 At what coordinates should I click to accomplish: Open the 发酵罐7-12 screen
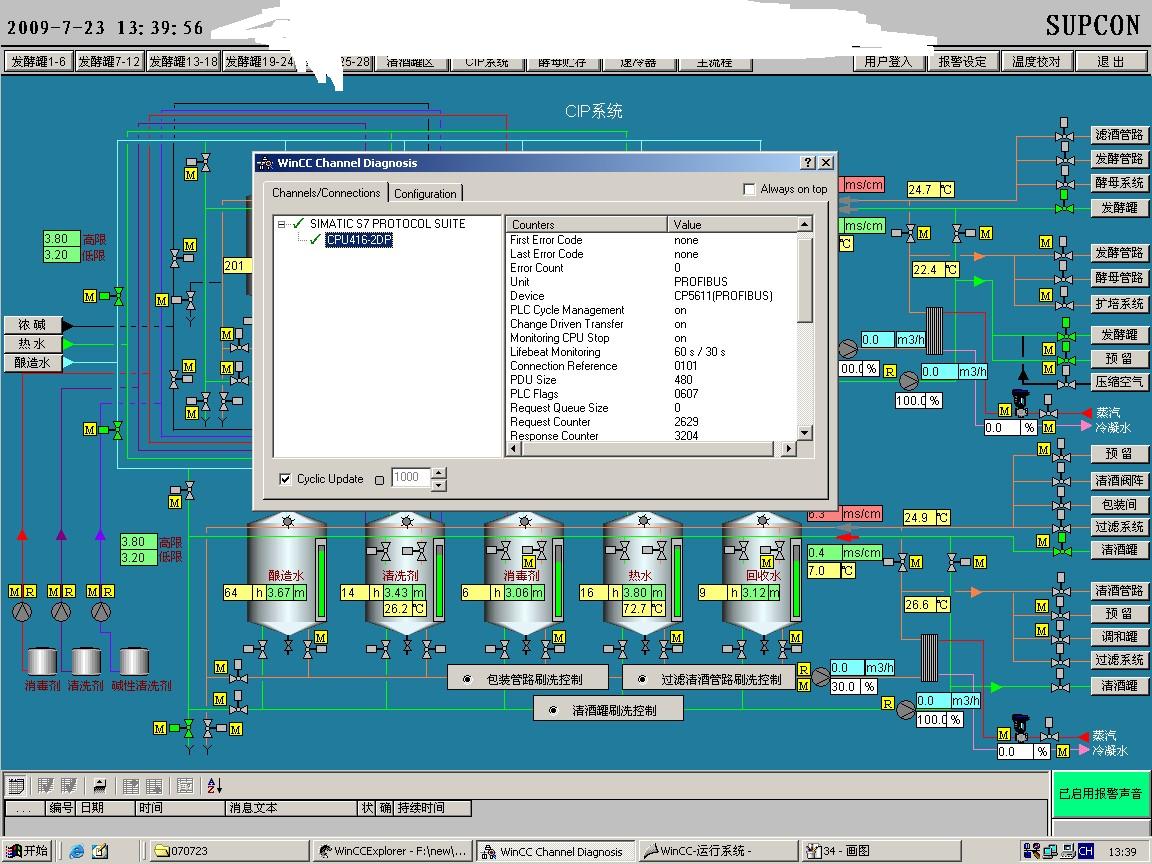109,62
